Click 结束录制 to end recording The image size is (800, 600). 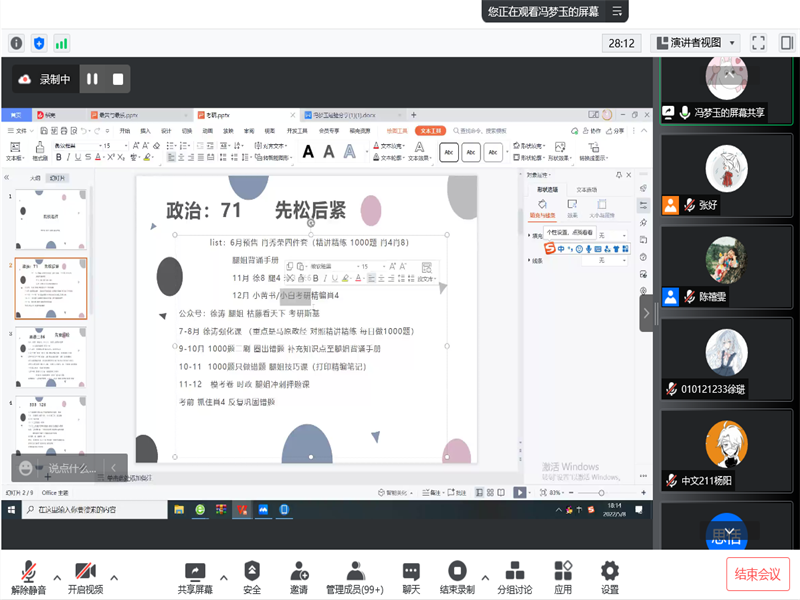click(x=457, y=577)
